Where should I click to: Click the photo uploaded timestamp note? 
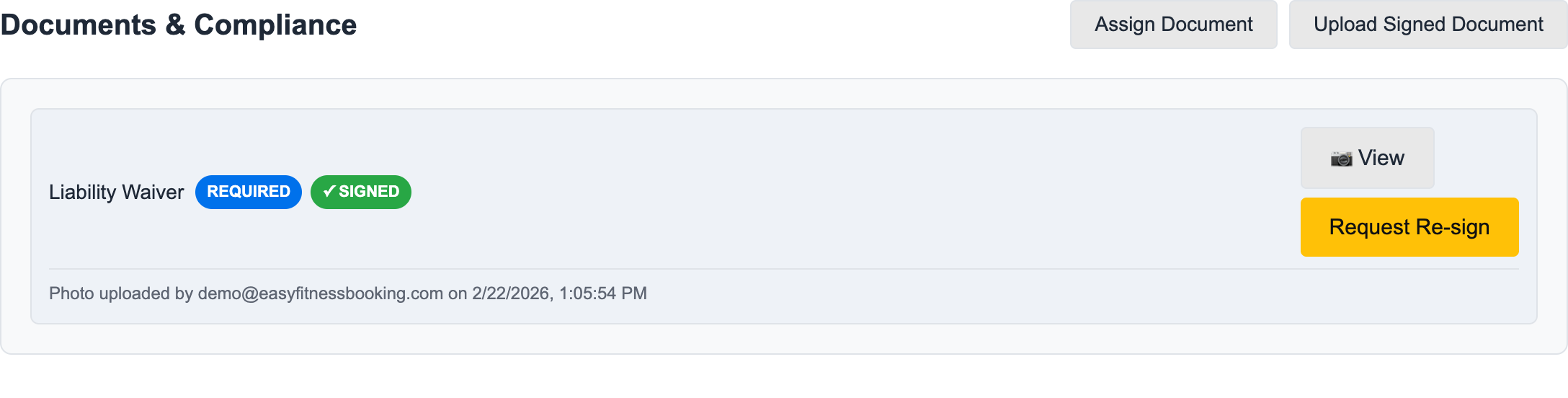point(348,293)
